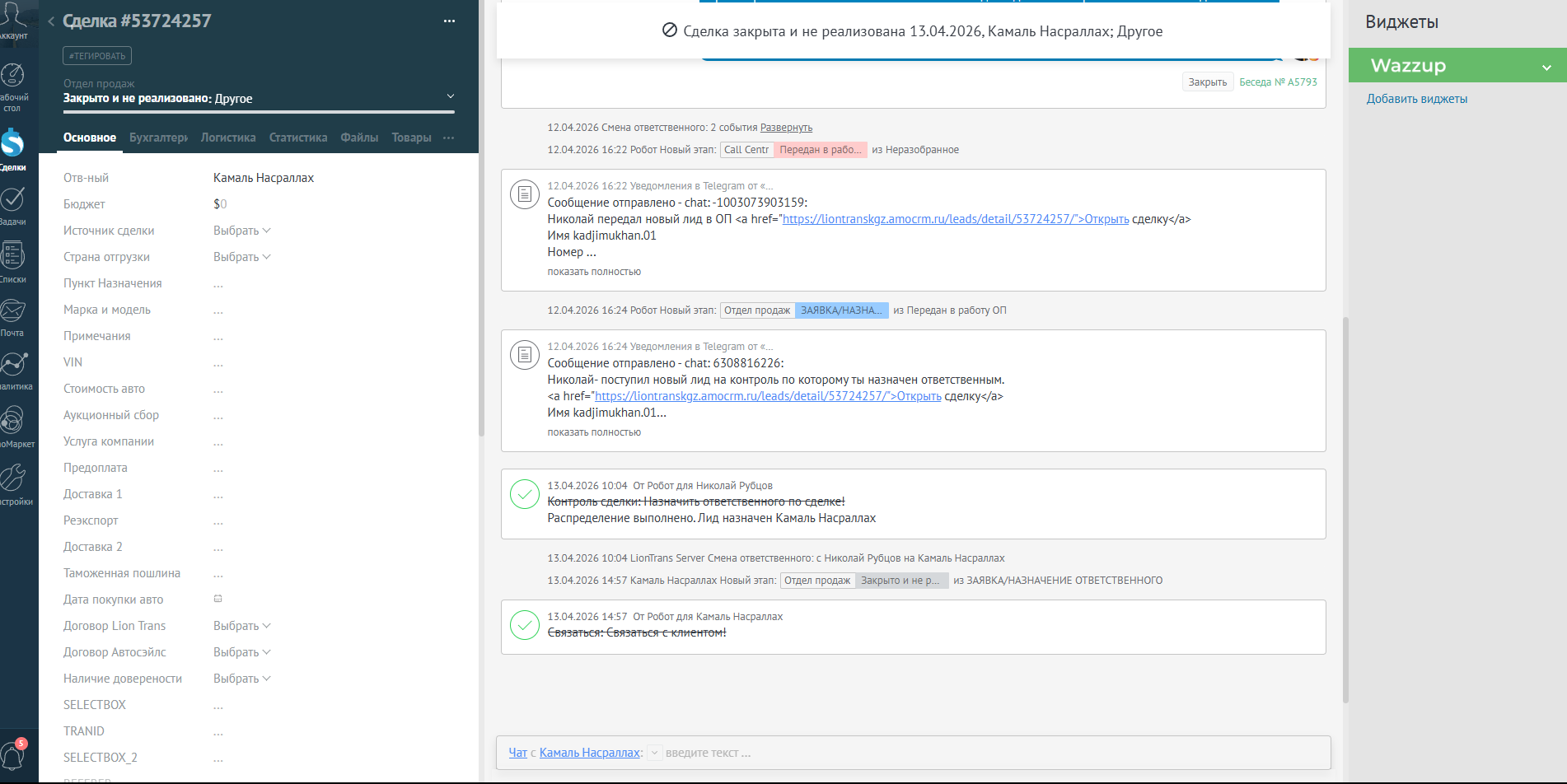The image size is (1567, 784).
Task: Click Чат link in message box
Action: [x=517, y=753]
